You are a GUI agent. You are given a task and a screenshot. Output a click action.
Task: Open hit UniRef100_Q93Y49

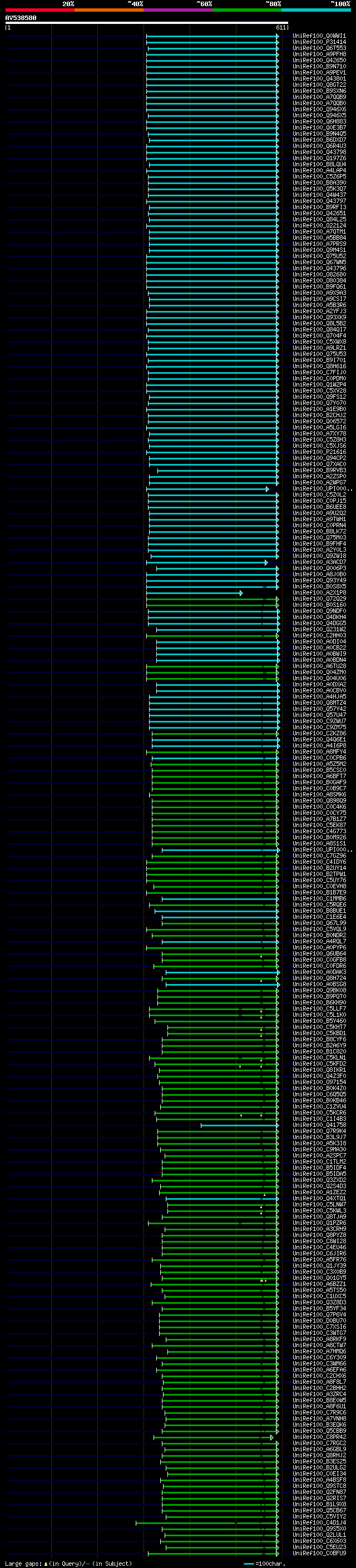click(x=319, y=580)
